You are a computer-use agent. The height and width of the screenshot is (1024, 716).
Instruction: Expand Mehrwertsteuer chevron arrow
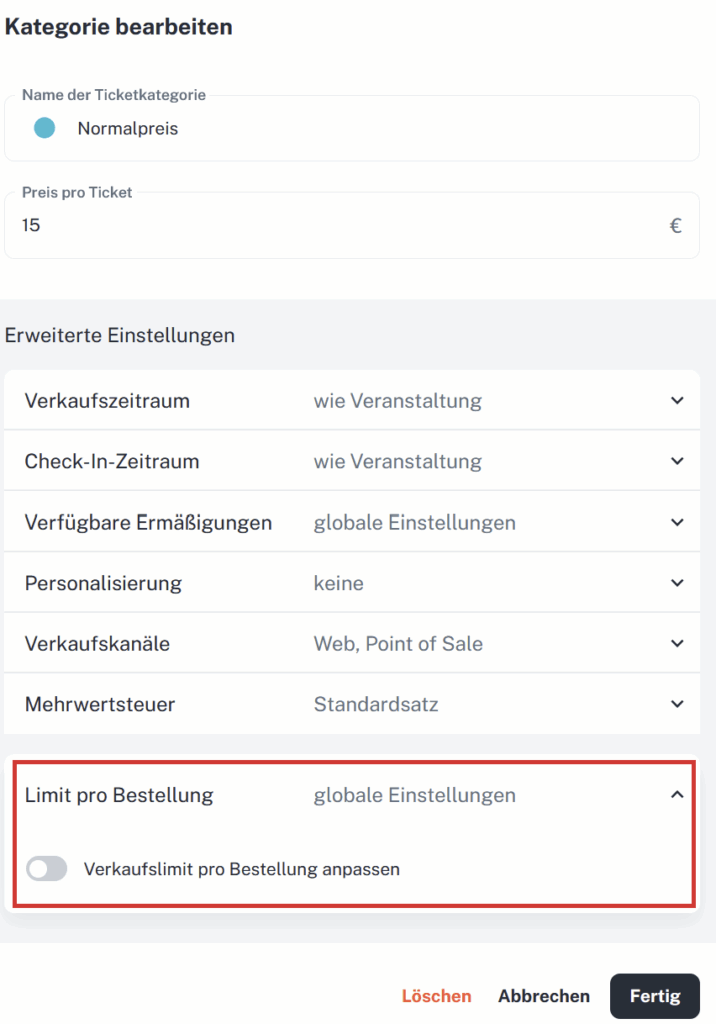pos(677,704)
